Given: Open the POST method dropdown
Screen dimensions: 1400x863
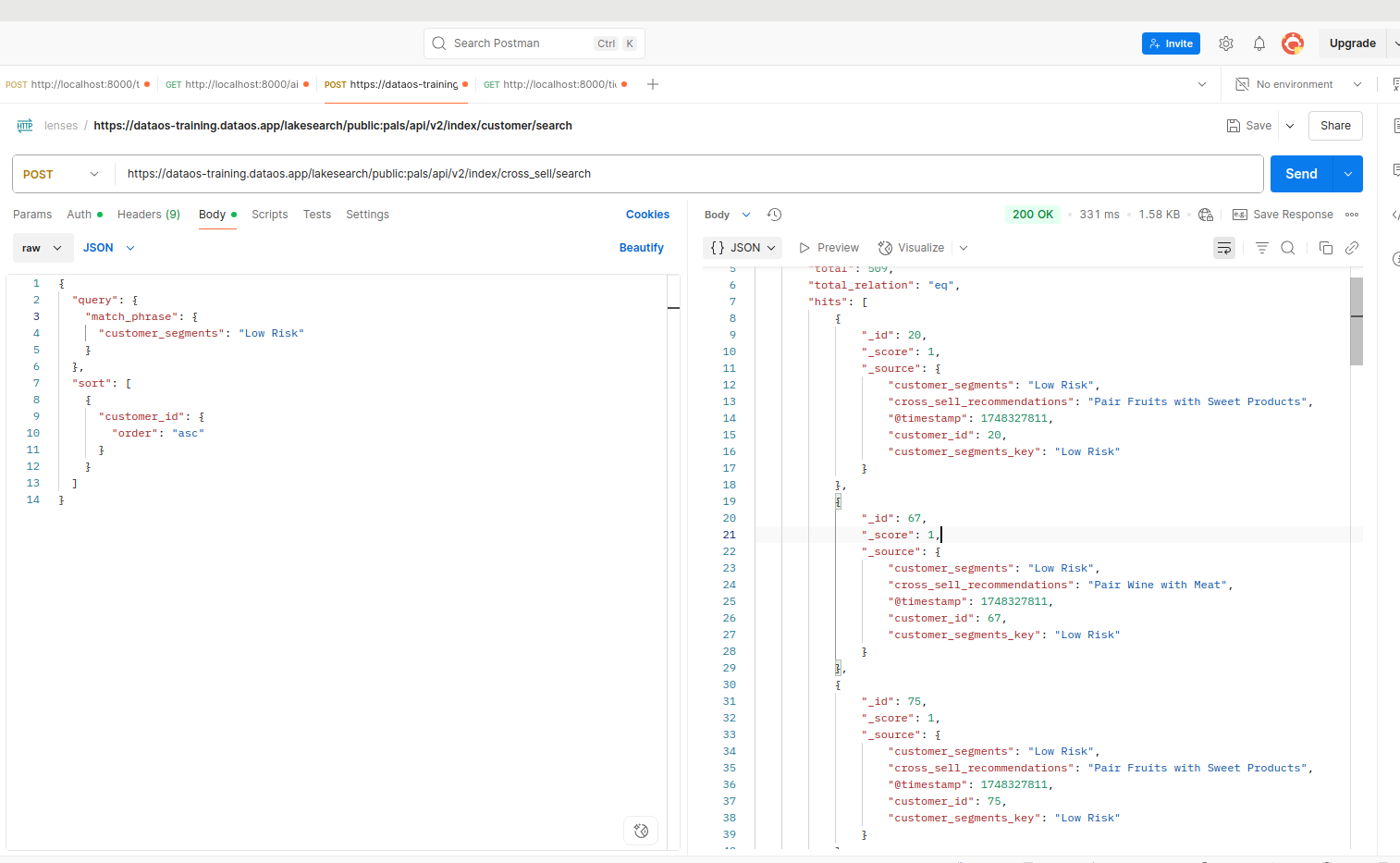Looking at the screenshot, I should click(61, 174).
